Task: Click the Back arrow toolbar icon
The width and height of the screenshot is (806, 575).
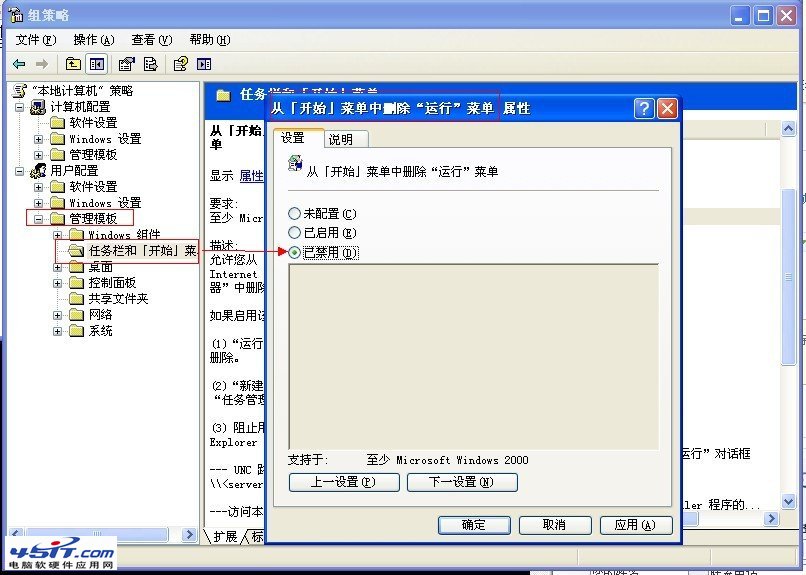Action: pyautogui.click(x=19, y=64)
